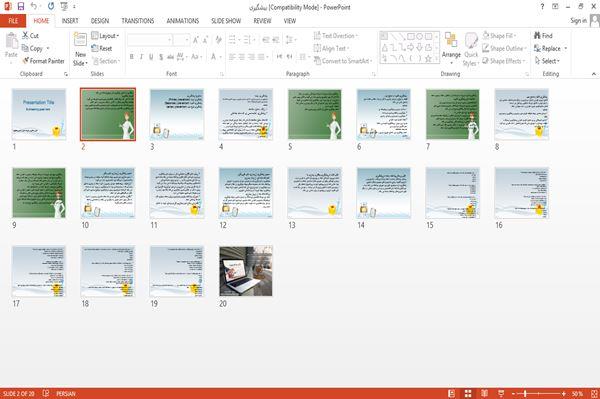Switch to the TRANSITIONS tab

[138, 21]
